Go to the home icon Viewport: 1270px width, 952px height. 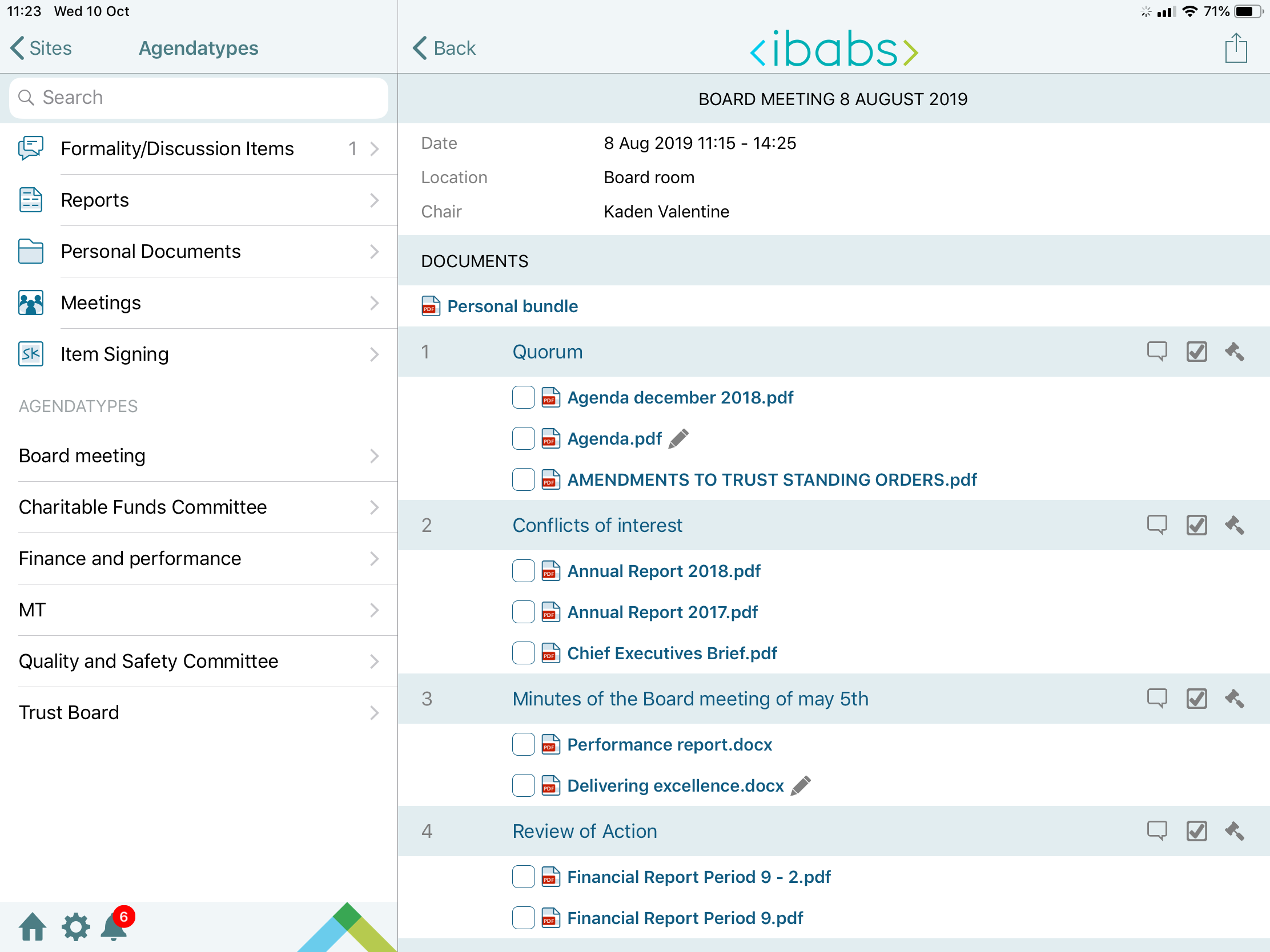click(33, 927)
